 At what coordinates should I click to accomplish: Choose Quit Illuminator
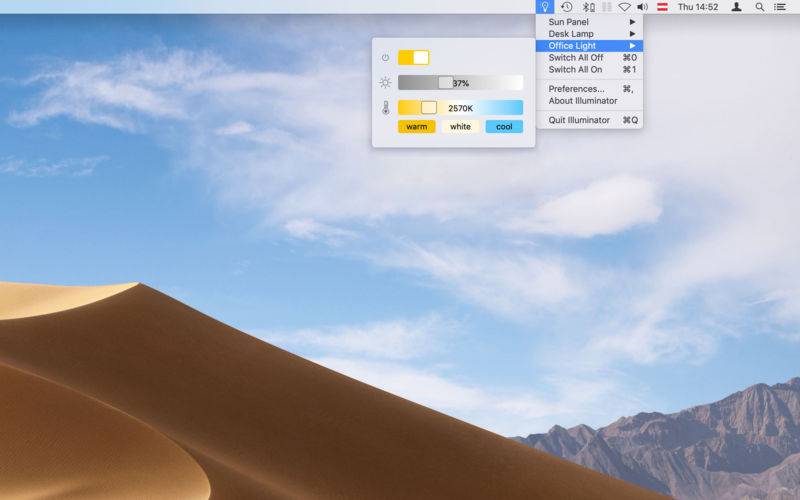click(589, 120)
